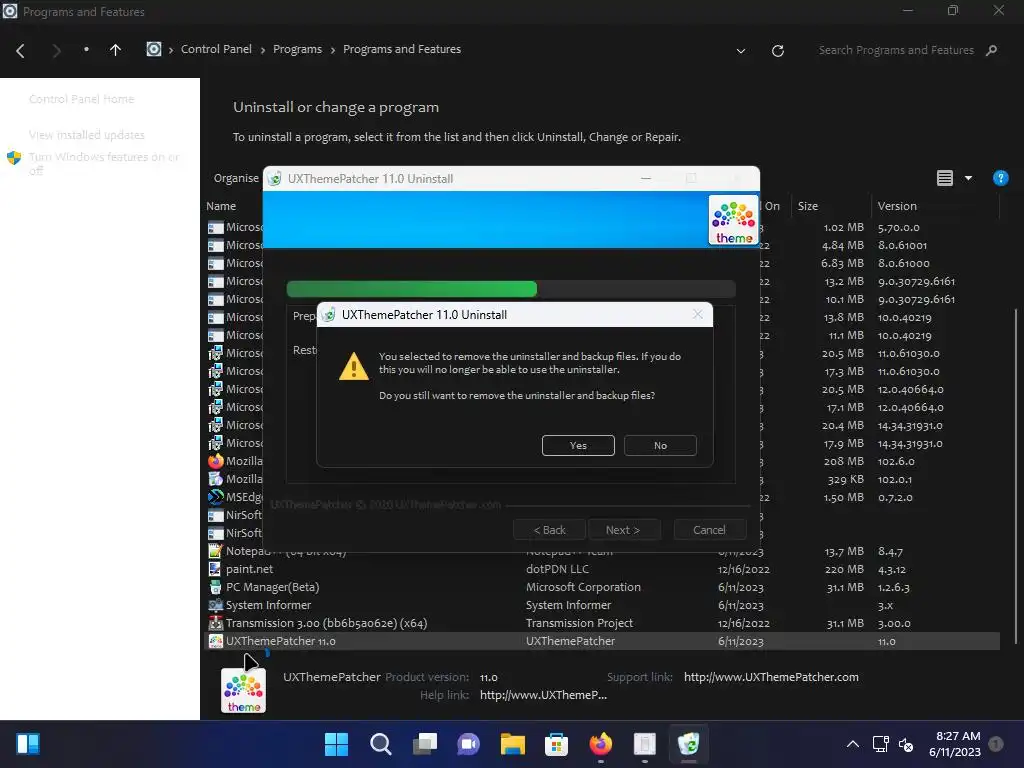Click the Search Programs and Features box
The image size is (1024, 768).
point(896,50)
